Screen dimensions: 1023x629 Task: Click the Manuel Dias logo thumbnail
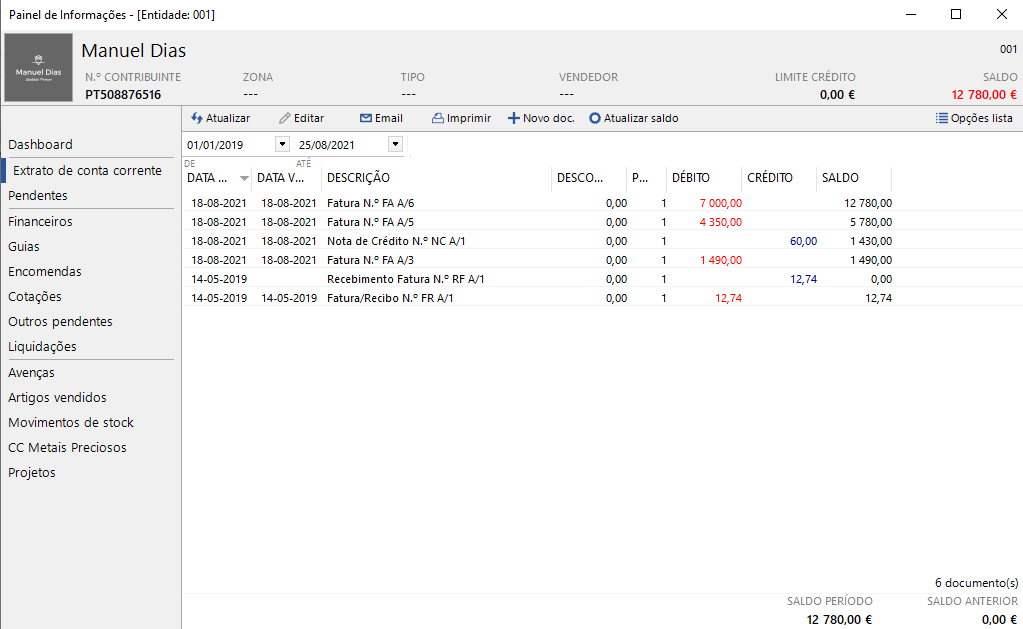click(39, 68)
